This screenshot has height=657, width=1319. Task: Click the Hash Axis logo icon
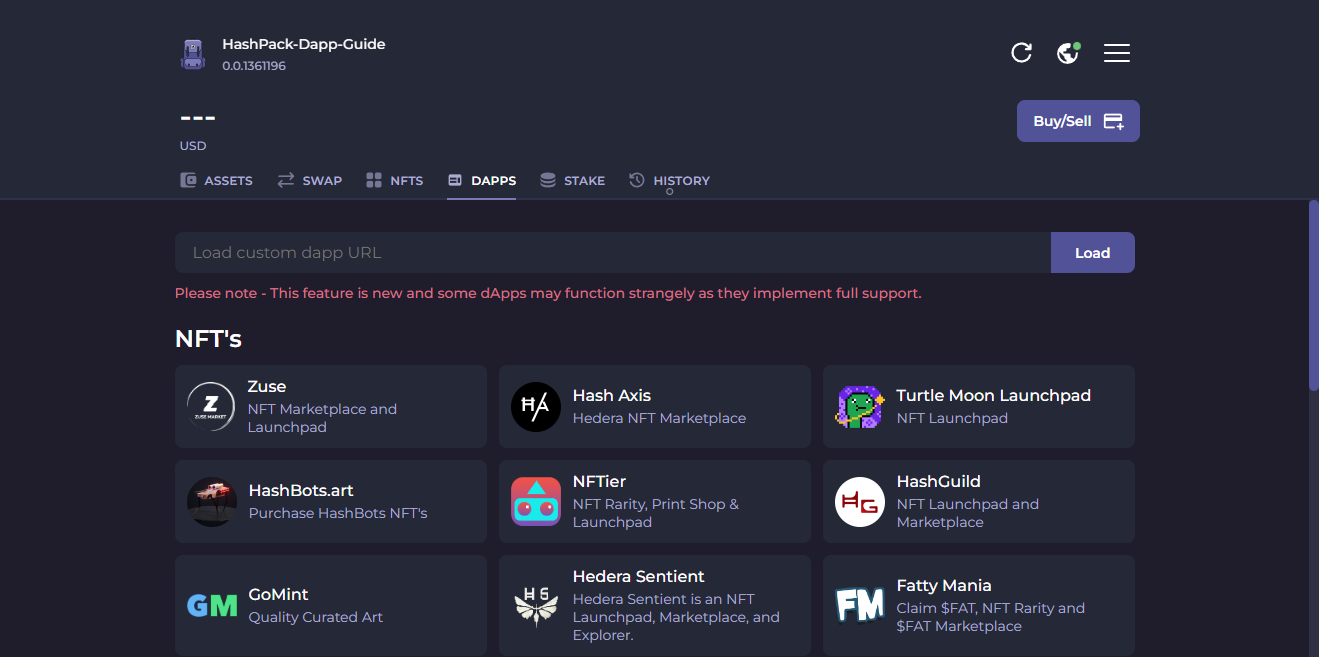point(536,406)
